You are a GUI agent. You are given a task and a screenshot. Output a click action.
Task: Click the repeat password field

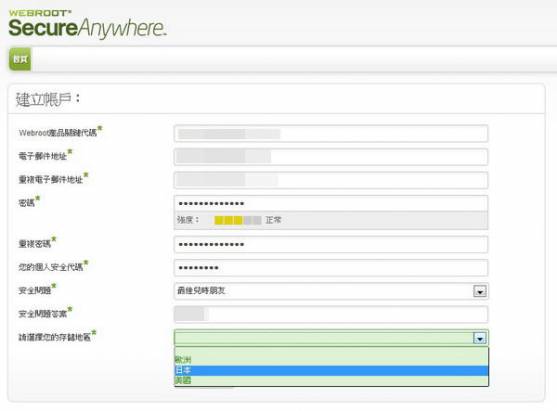pos(331,244)
